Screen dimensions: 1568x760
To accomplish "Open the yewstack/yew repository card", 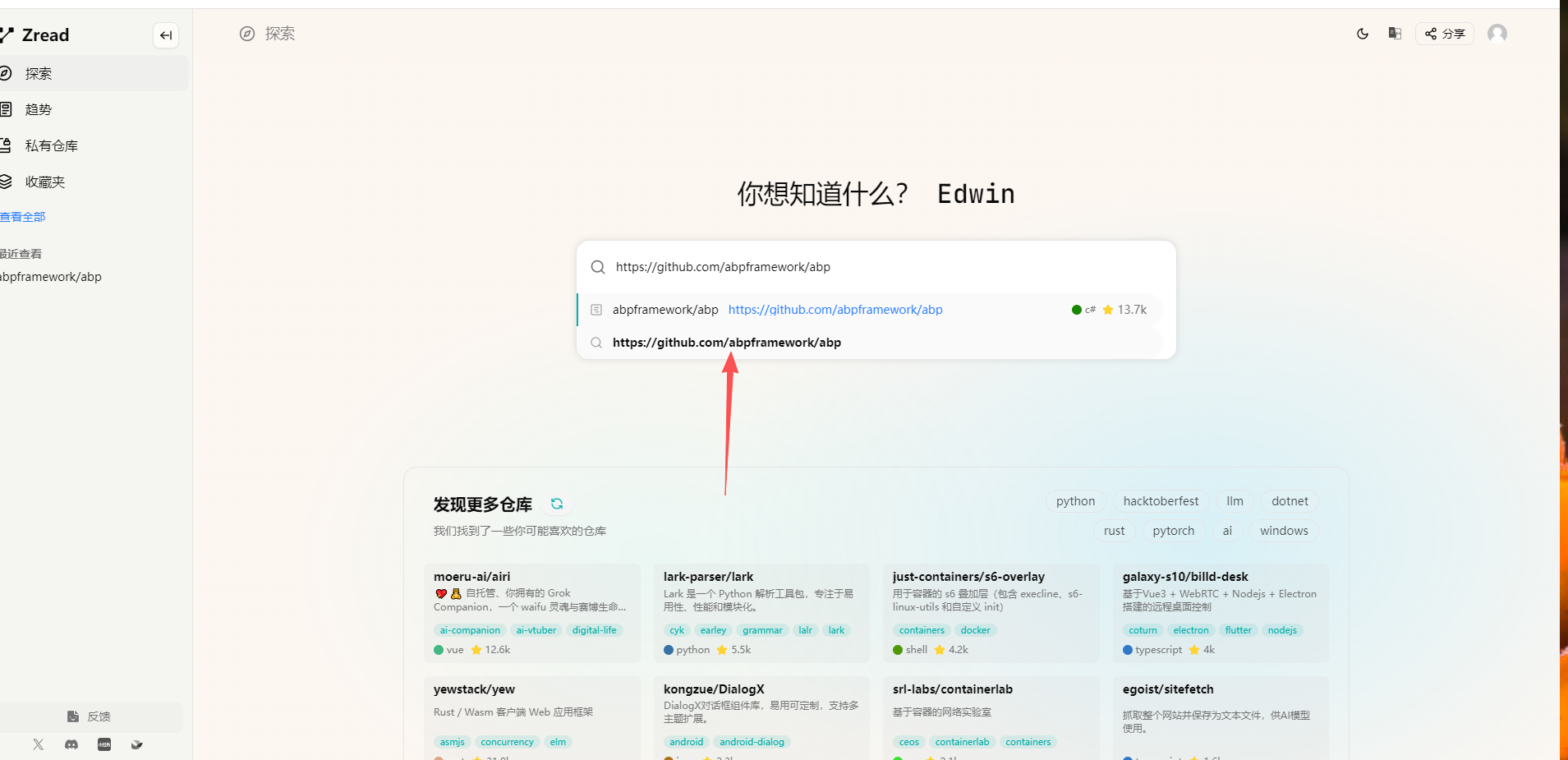I will [532, 718].
